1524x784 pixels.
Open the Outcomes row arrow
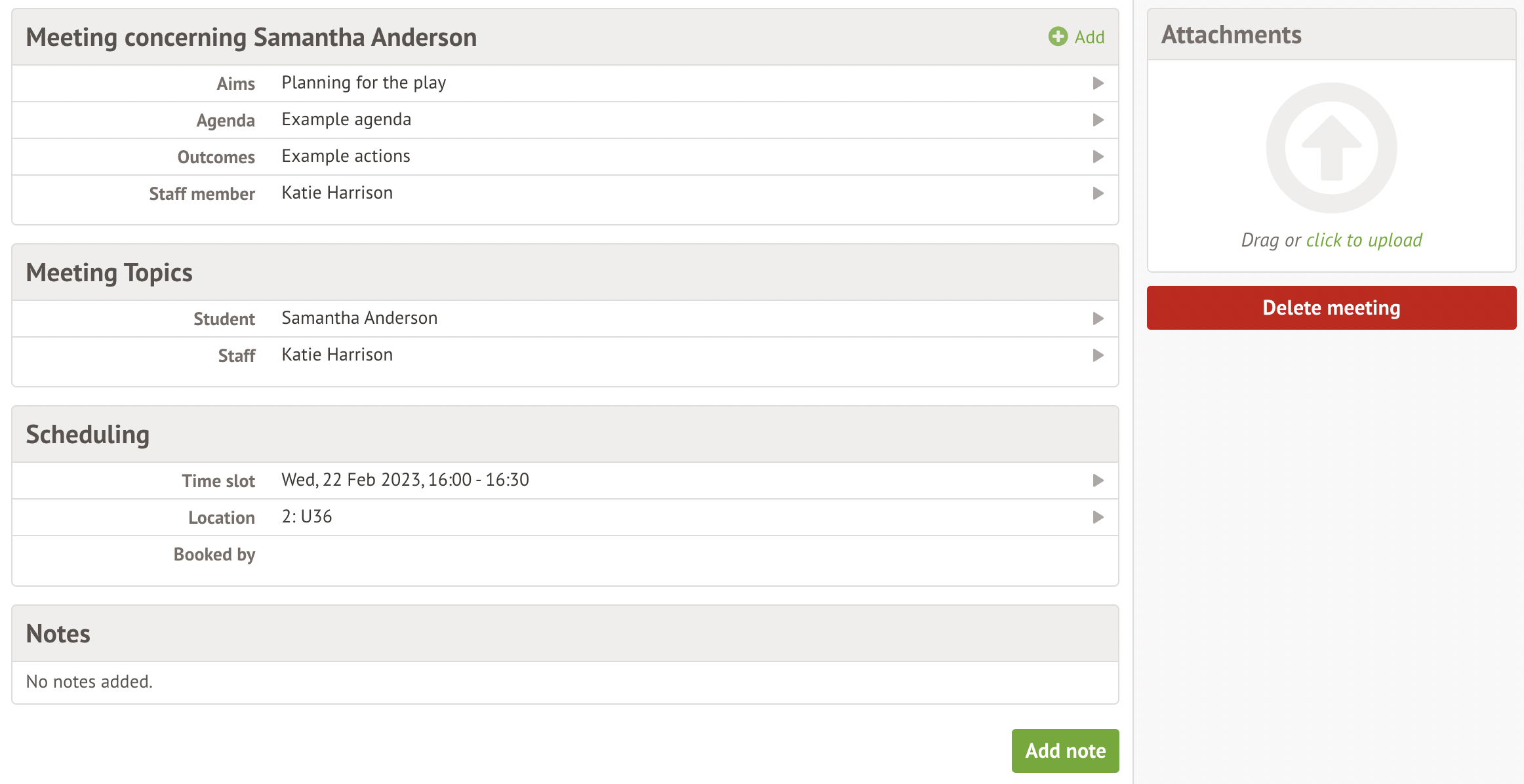click(x=1098, y=157)
